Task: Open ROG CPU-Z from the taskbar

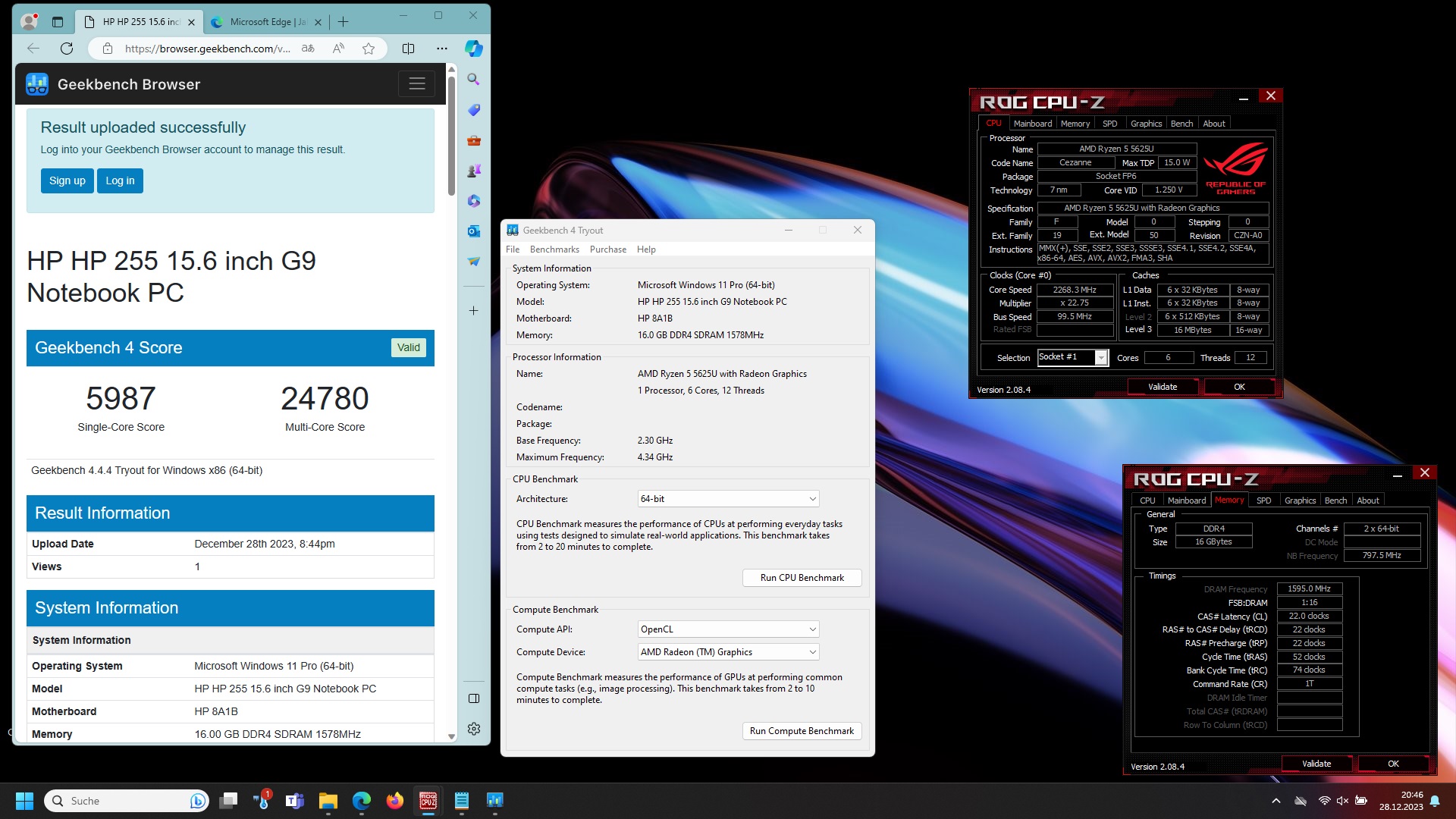Action: pyautogui.click(x=428, y=801)
